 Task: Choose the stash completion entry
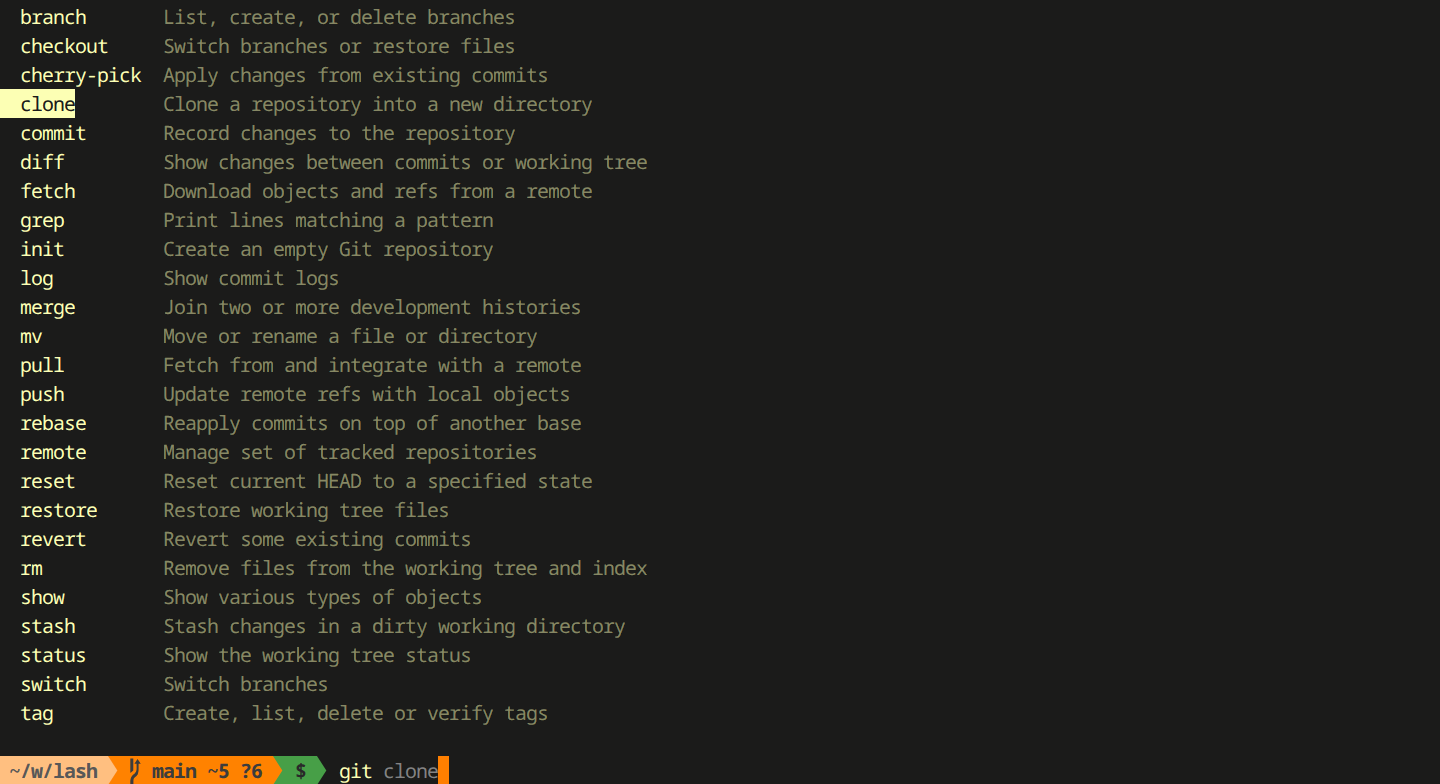click(47, 626)
